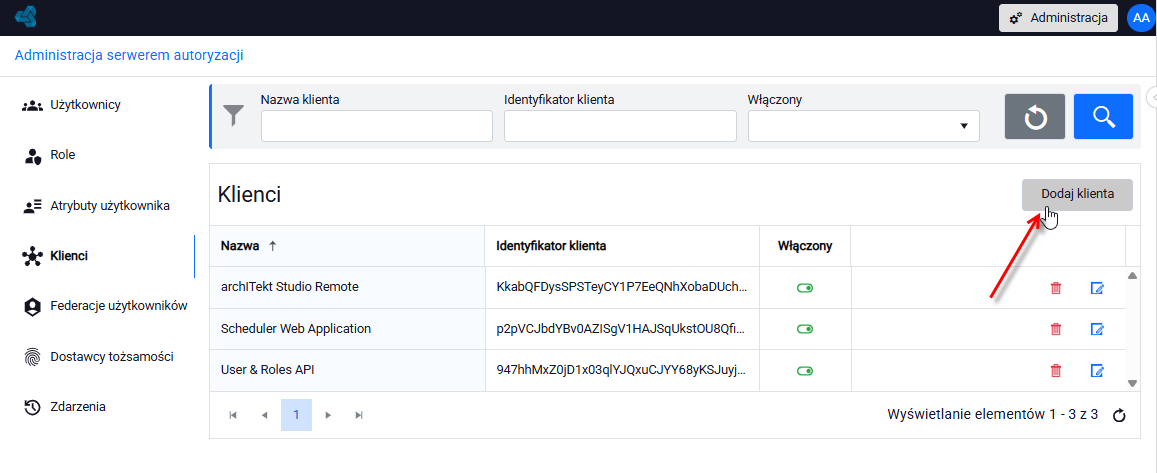Open Atrybuty użytkownika section

pyautogui.click(x=97, y=206)
